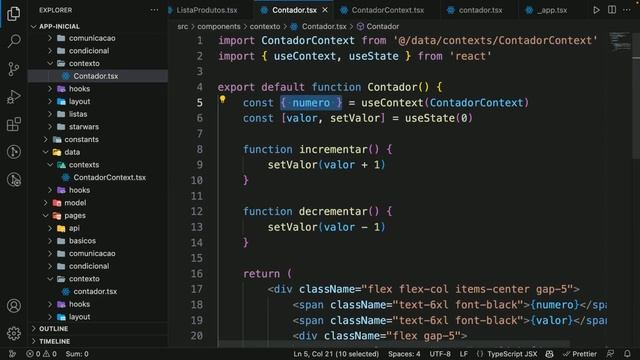Screen dimensions: 640x360
Task: Click the Prettier status bar entry
Action: coord(580,354)
